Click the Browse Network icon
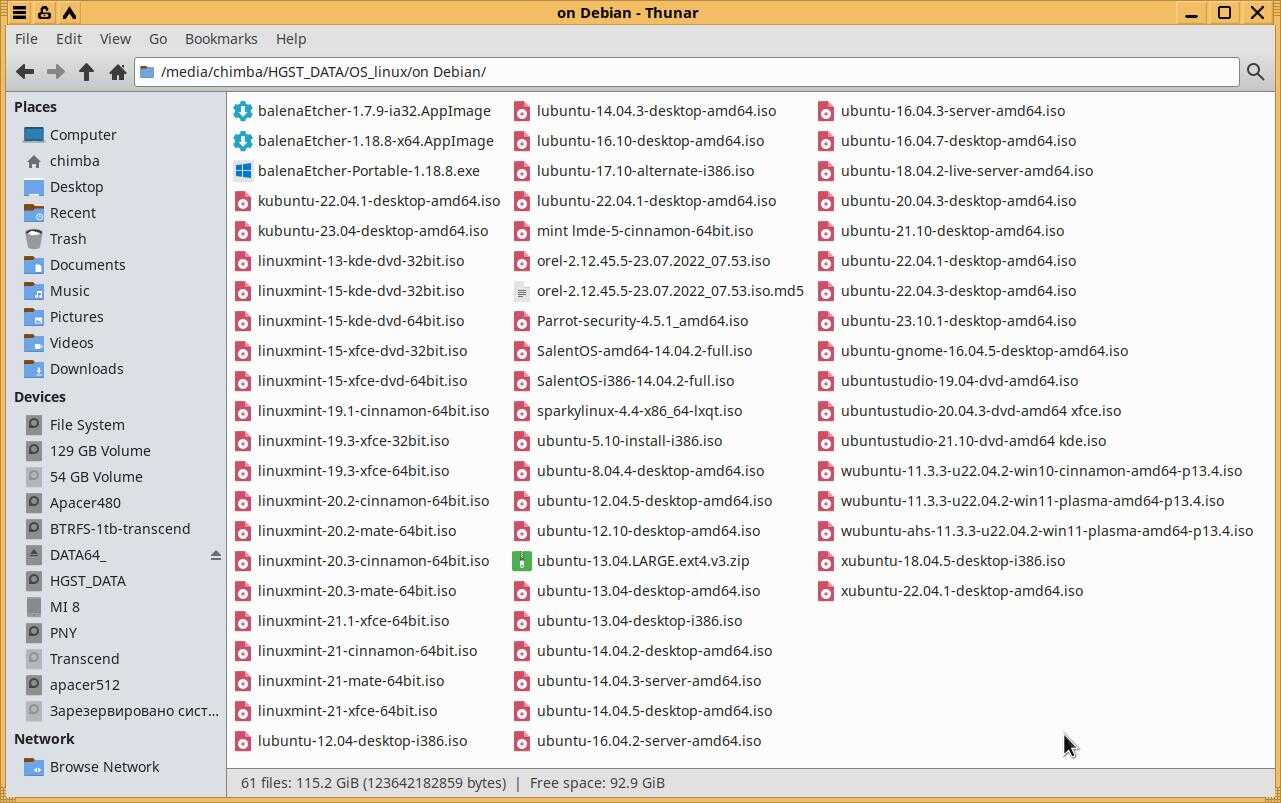 (34, 767)
